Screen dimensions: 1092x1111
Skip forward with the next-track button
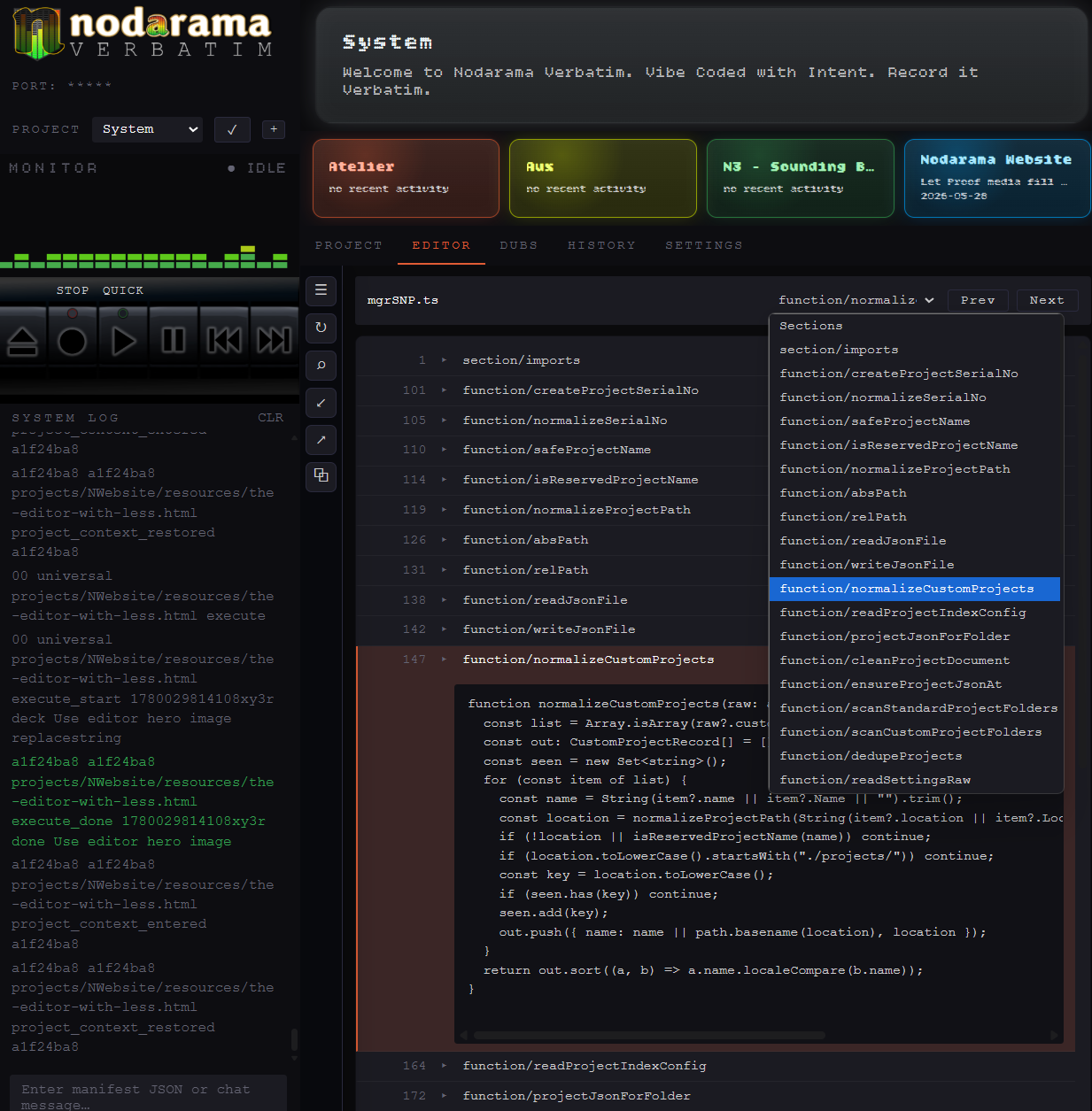(x=275, y=340)
